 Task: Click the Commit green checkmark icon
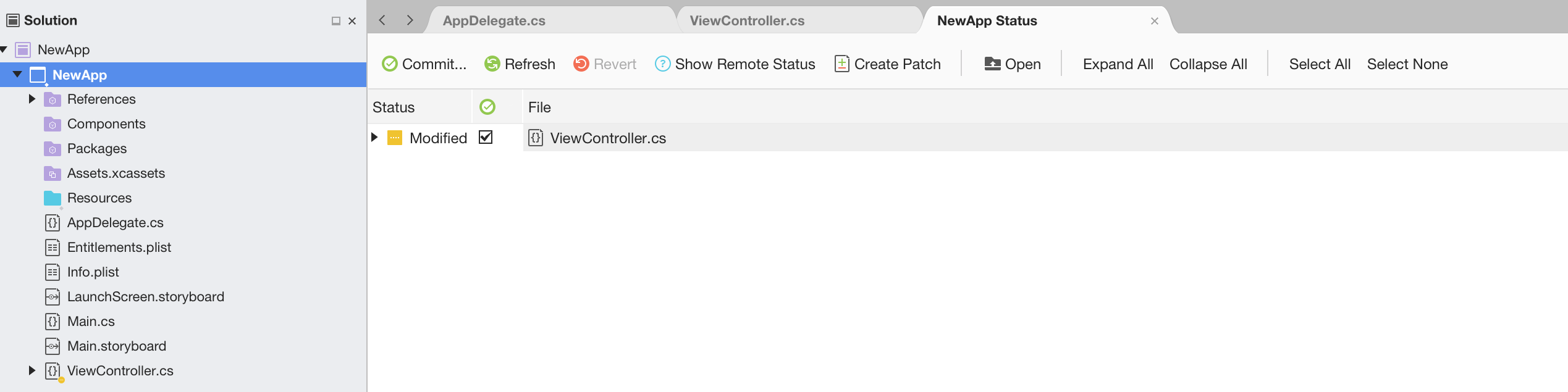click(x=390, y=64)
